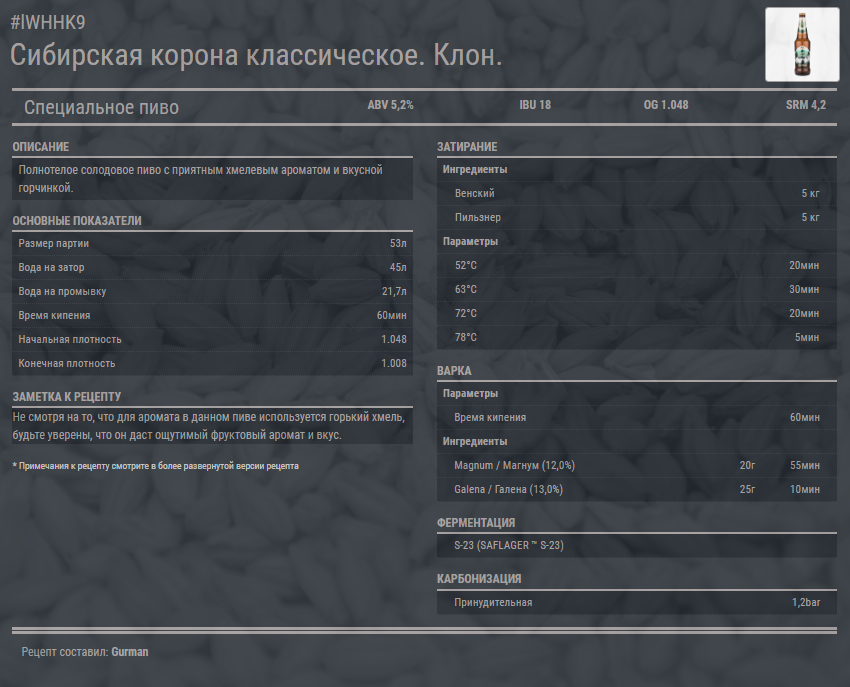Screen dimensions: 850x687
Task: Click the 1,2bar carbonation value
Action: [x=806, y=602]
